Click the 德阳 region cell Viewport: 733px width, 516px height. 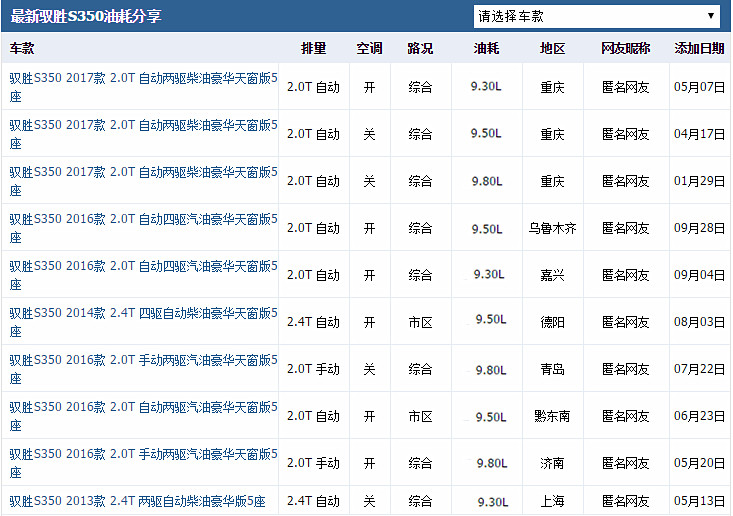click(552, 322)
